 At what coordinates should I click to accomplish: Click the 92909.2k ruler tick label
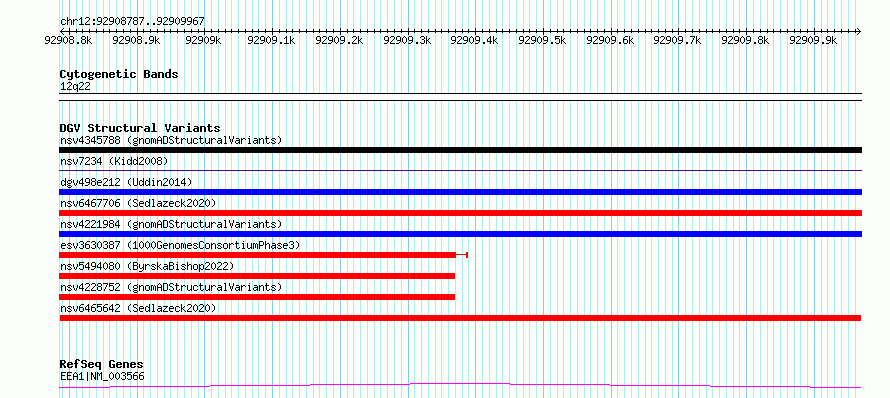pos(339,40)
